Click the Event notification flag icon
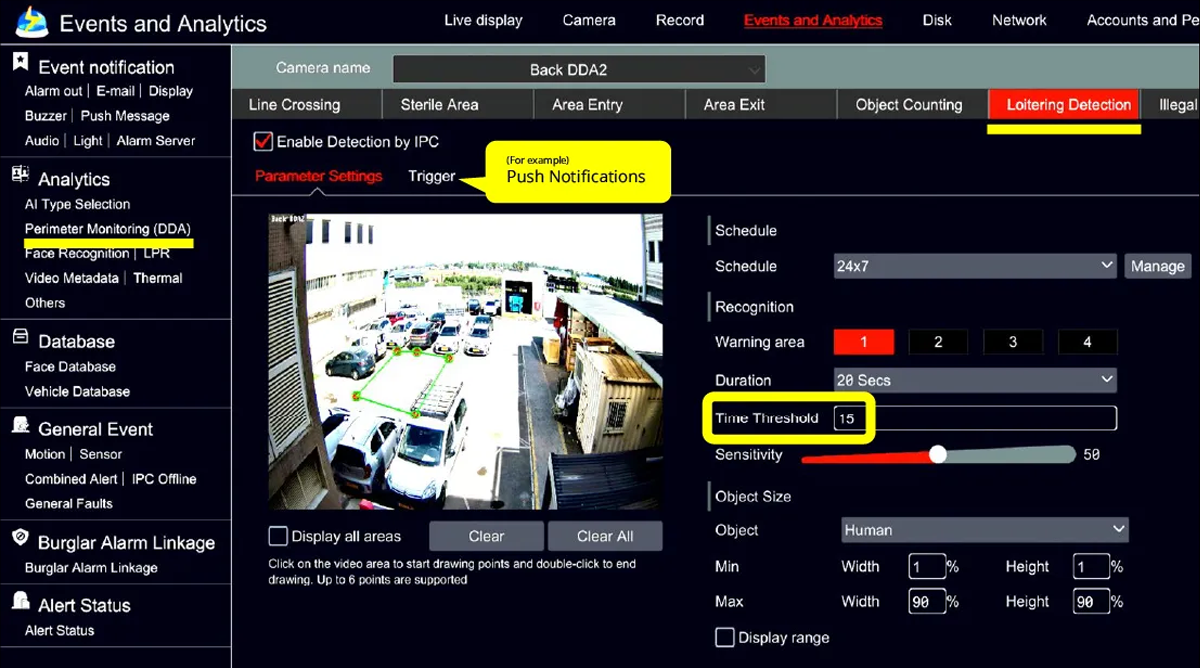1200x668 pixels. coord(20,63)
